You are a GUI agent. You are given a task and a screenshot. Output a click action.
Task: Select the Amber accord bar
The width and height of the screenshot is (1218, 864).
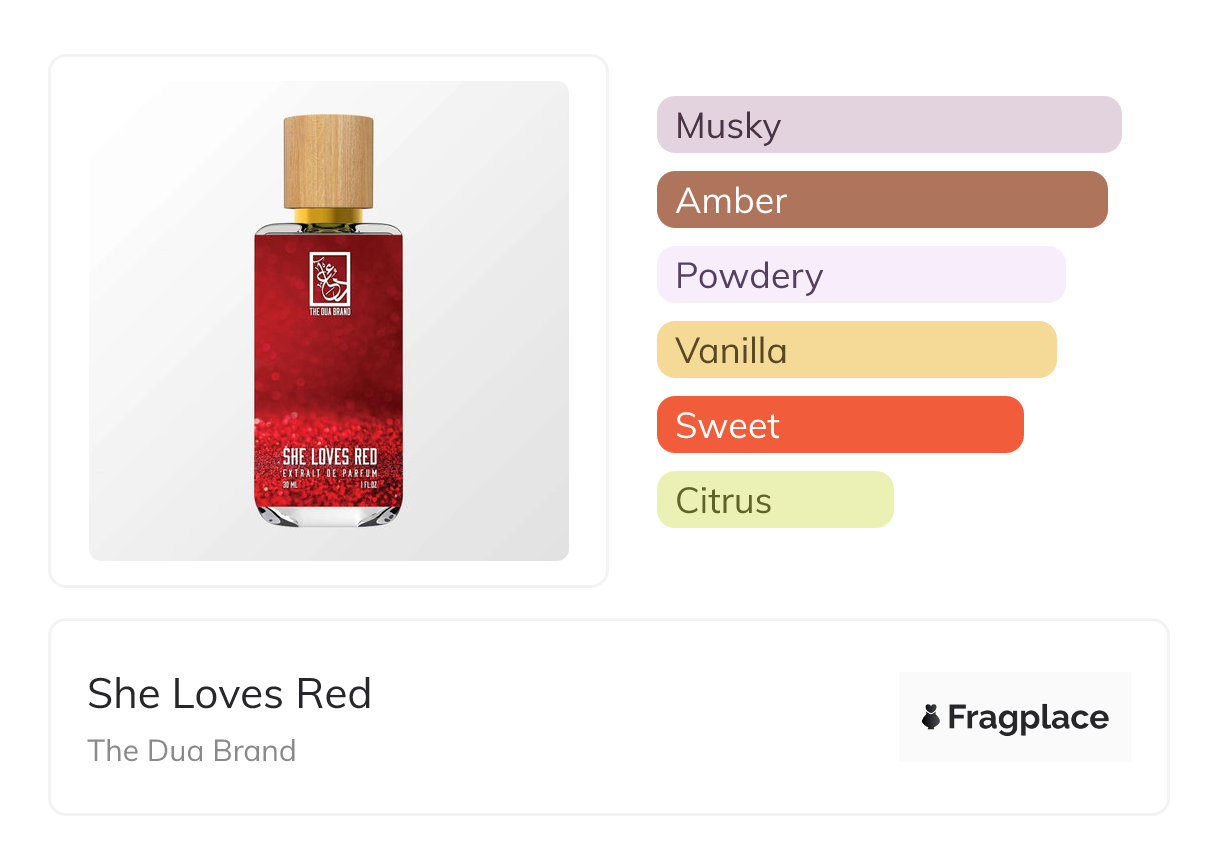point(881,200)
